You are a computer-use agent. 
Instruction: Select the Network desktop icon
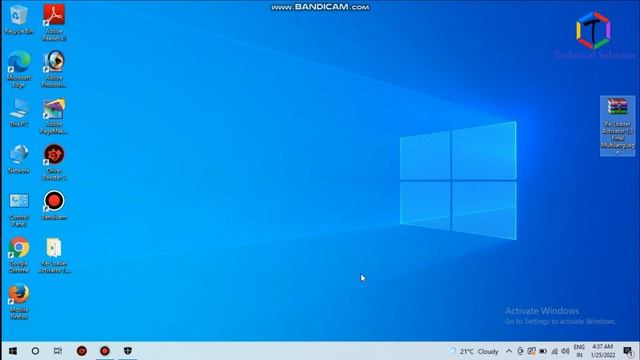click(18, 159)
